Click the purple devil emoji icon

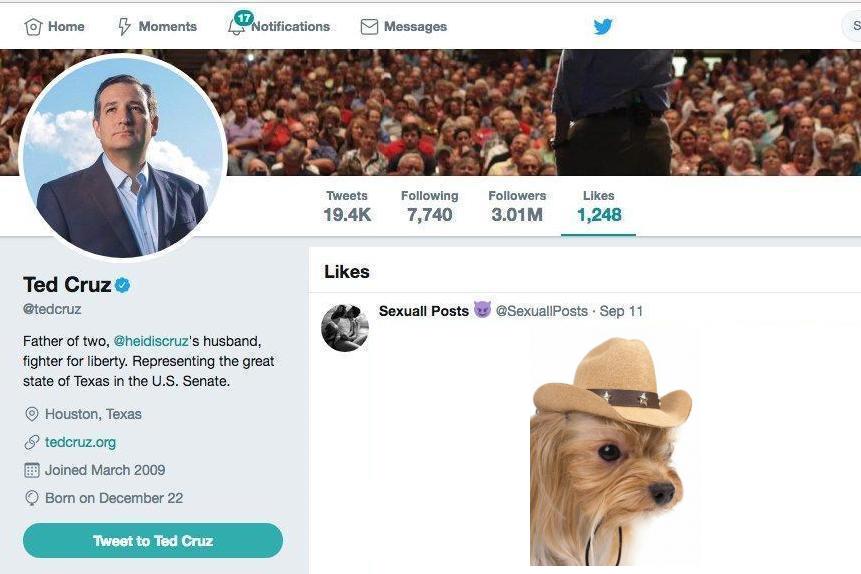click(482, 311)
